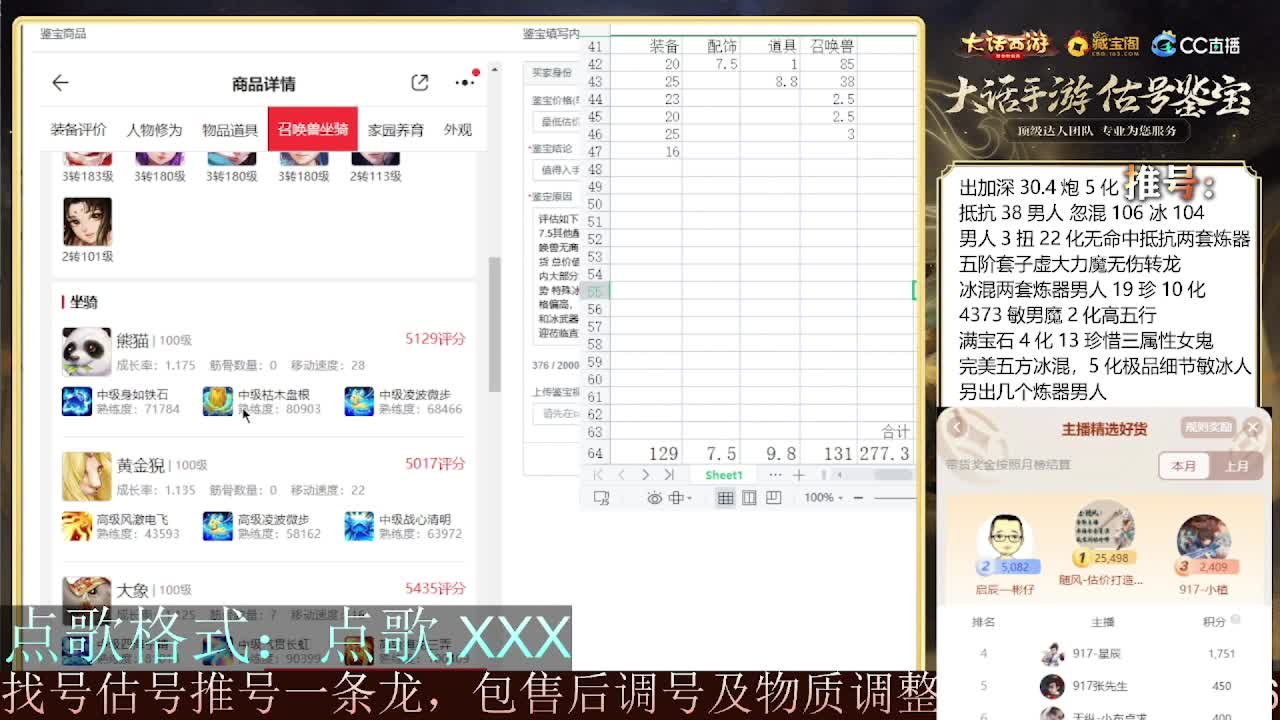Click the 5129评分 score text
Viewport: 1280px width, 720px height.
[435, 339]
